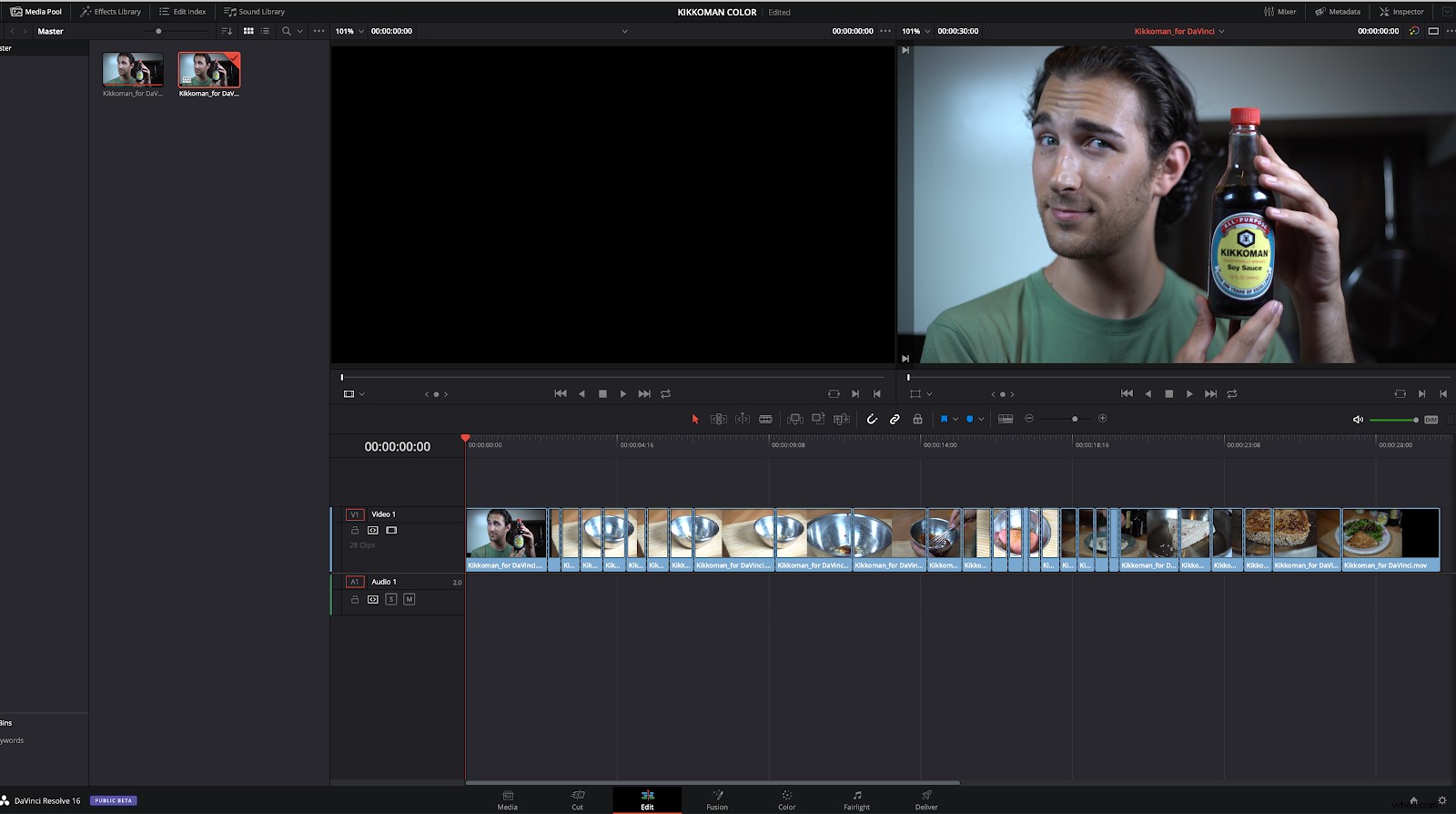Open Media Pool panel
This screenshot has height=814, width=1456.
(36, 12)
